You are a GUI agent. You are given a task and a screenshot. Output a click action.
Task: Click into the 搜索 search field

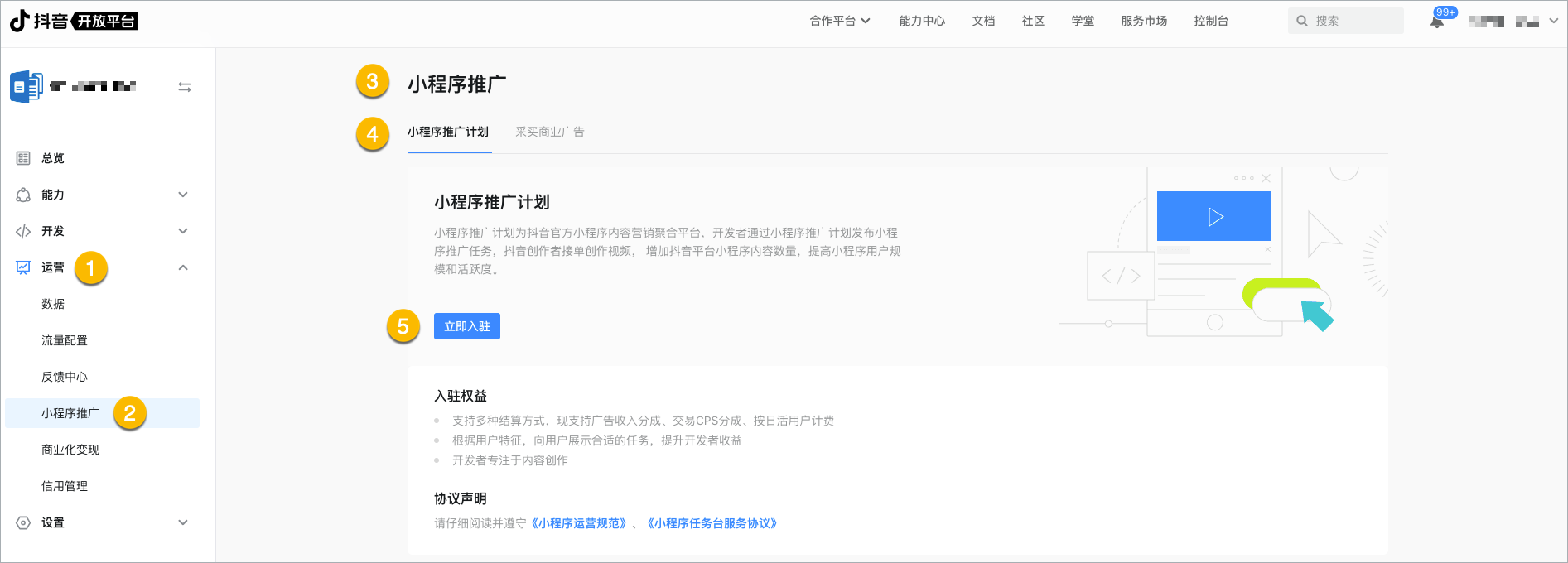click(1346, 21)
